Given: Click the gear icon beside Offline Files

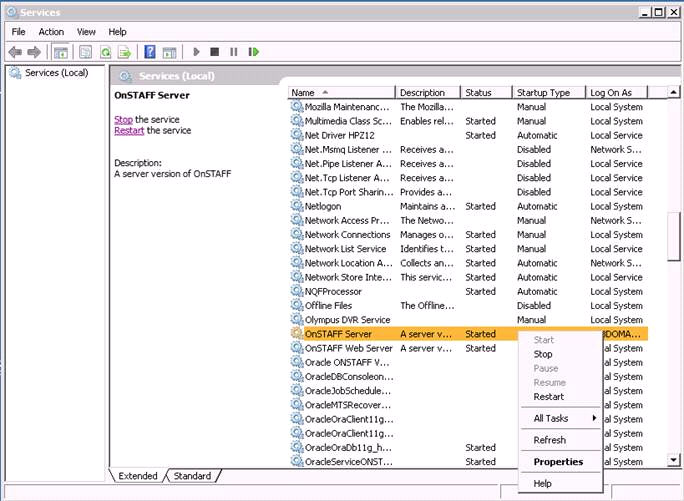Looking at the screenshot, I should pyautogui.click(x=297, y=305).
